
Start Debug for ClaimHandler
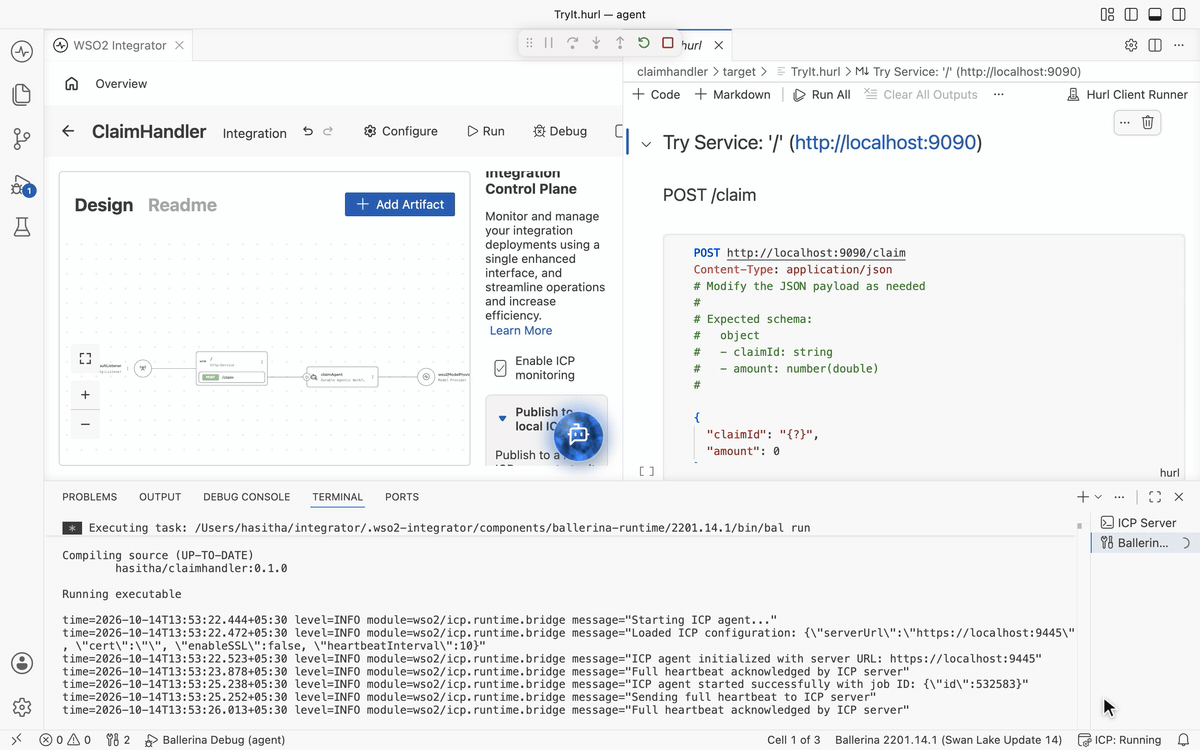(560, 131)
